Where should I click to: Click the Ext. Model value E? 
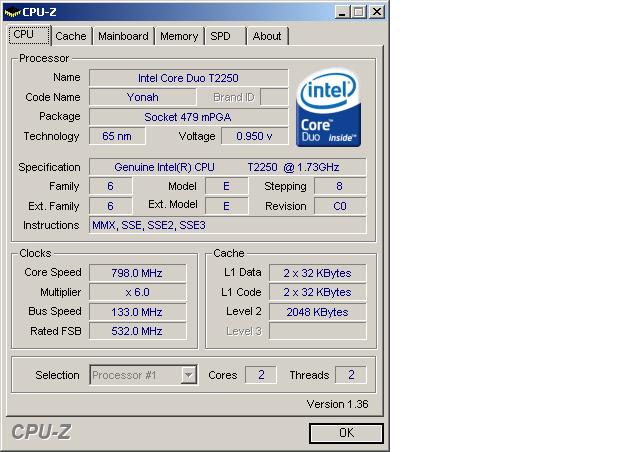point(227,206)
